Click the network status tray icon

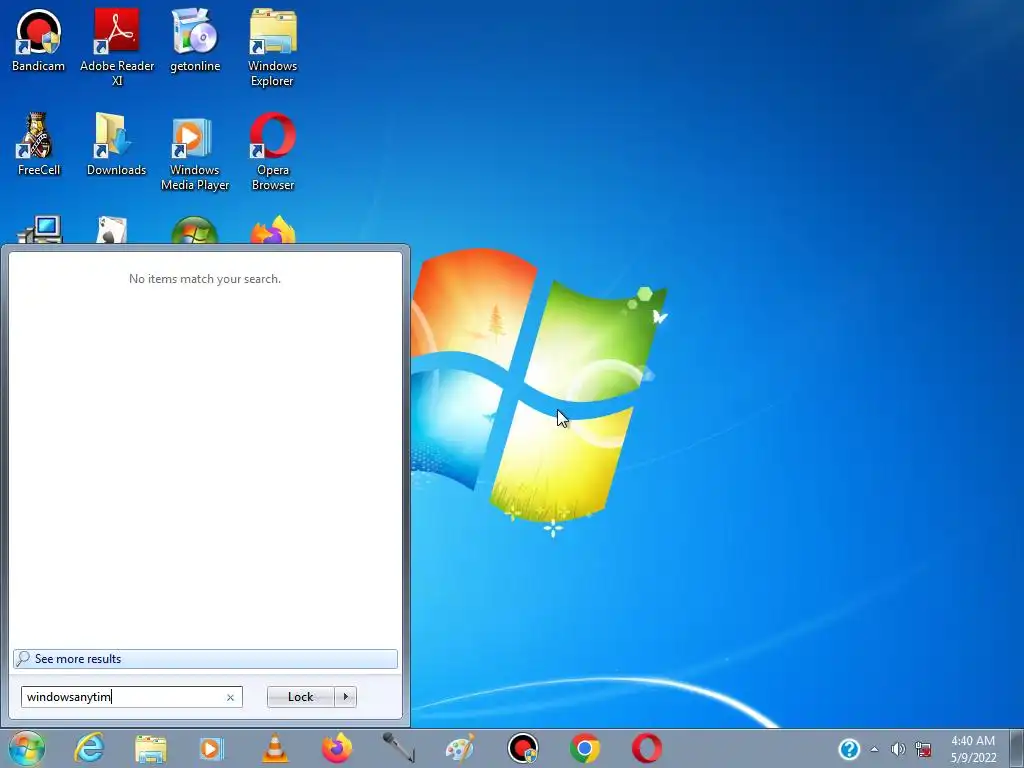(923, 749)
